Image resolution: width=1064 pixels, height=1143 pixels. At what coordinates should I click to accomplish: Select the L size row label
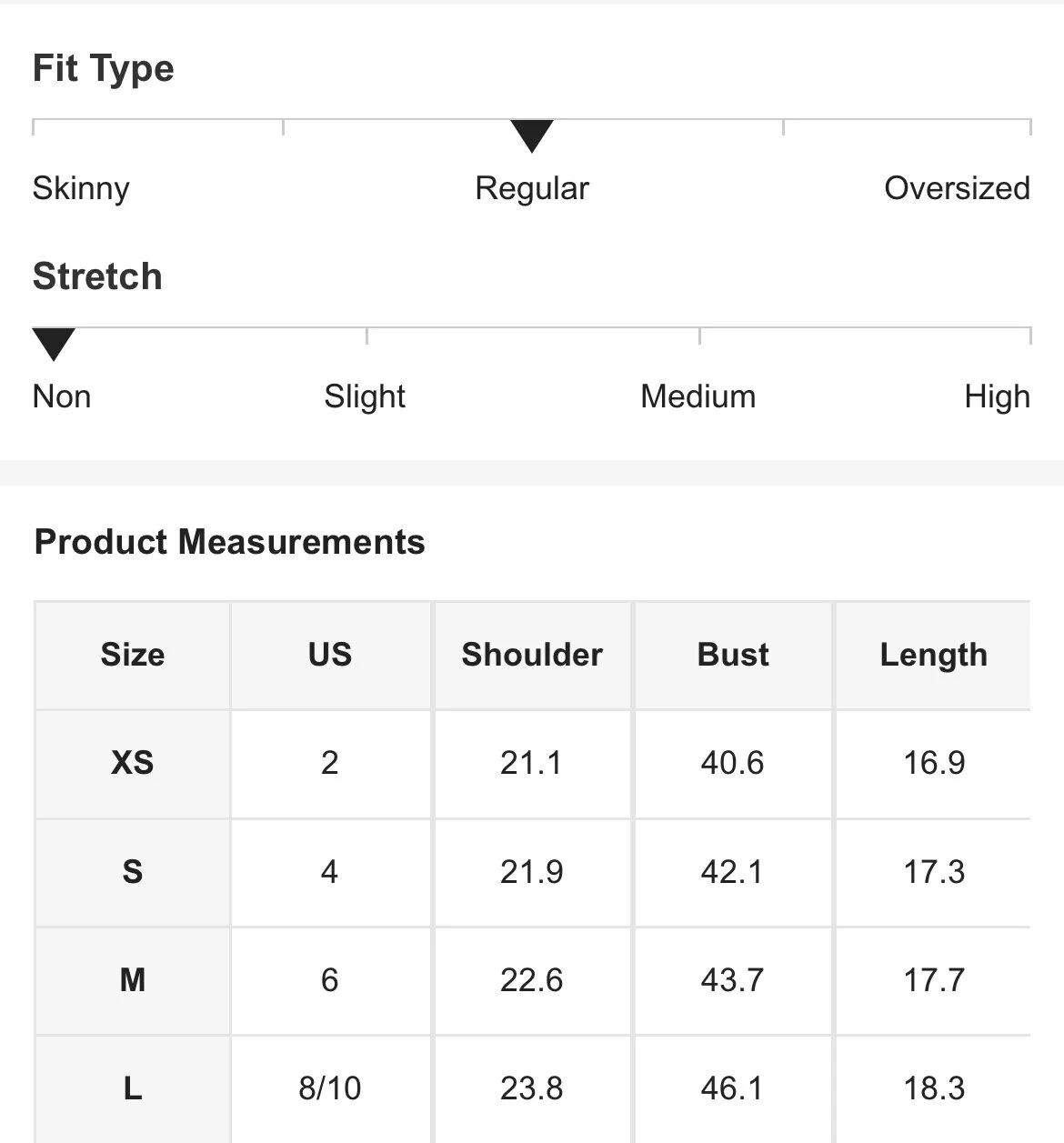point(133,1088)
